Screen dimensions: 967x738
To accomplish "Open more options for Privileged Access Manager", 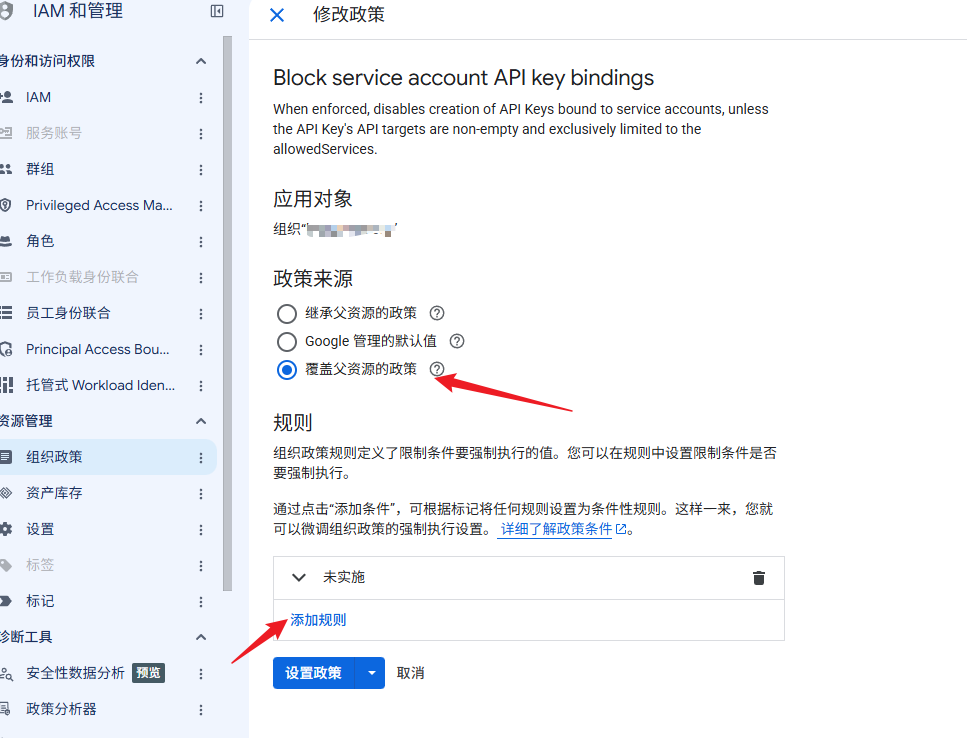I will 201,205.
